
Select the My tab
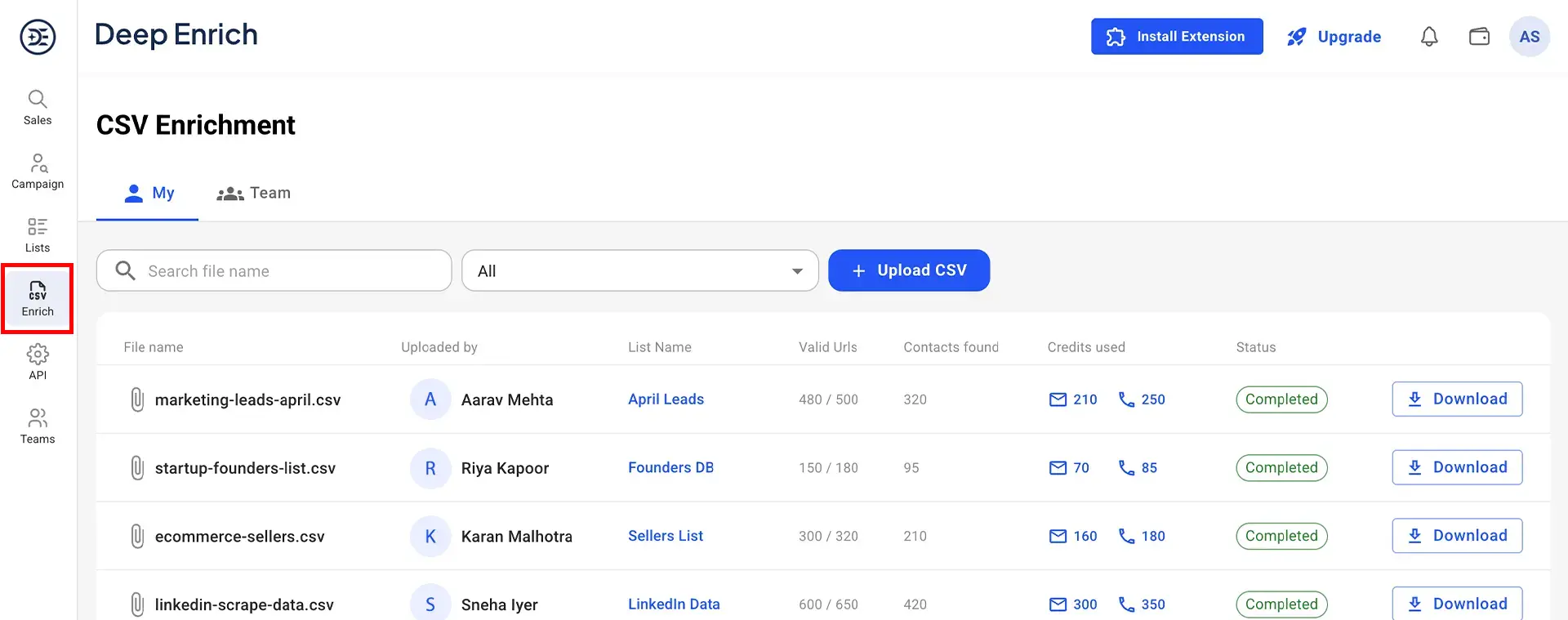click(149, 194)
